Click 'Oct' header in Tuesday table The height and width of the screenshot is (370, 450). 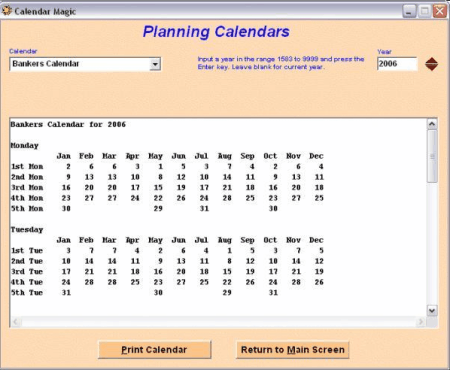pos(270,240)
